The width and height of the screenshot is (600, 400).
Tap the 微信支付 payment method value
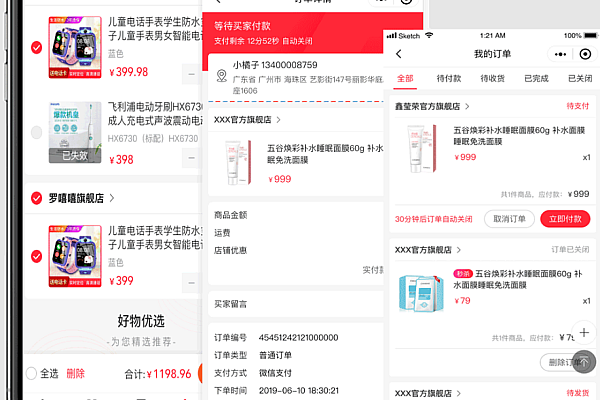[275, 373]
